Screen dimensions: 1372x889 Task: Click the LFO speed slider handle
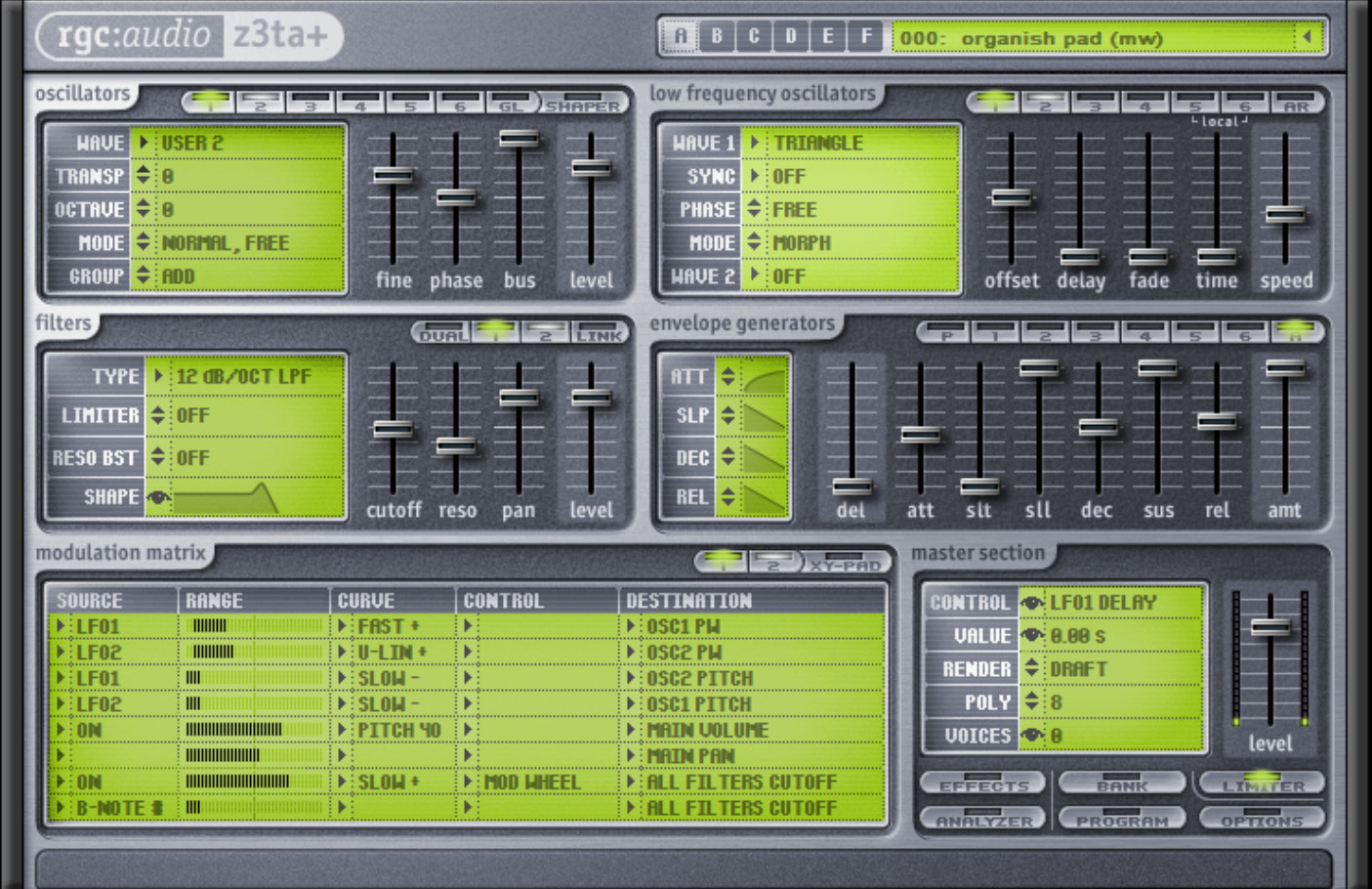[1285, 214]
